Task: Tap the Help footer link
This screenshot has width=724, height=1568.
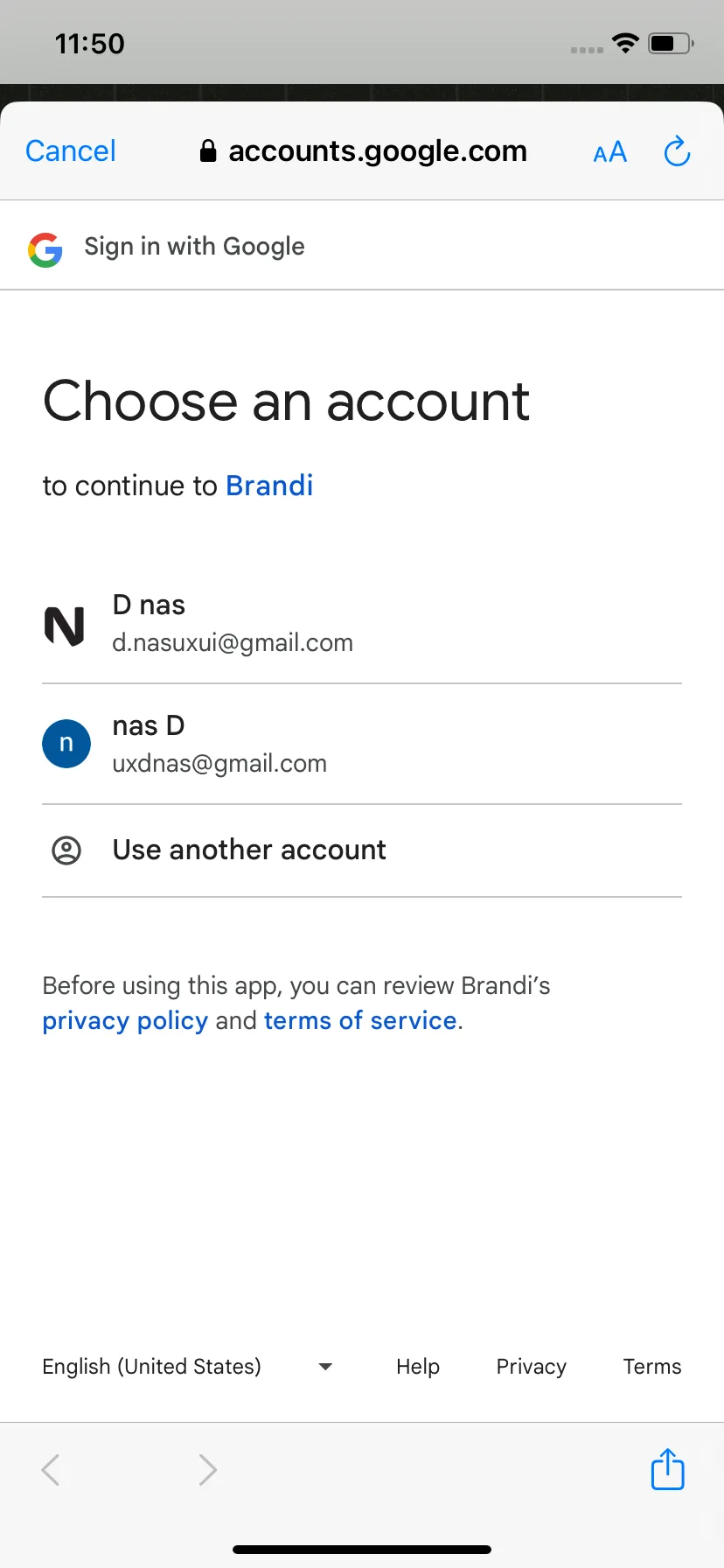Action: point(418,1367)
